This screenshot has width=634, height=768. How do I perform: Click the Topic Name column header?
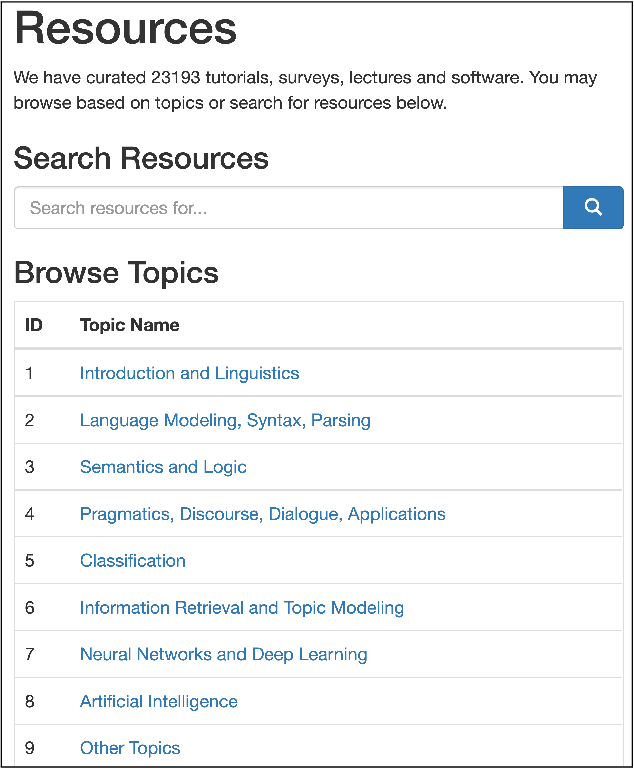130,325
